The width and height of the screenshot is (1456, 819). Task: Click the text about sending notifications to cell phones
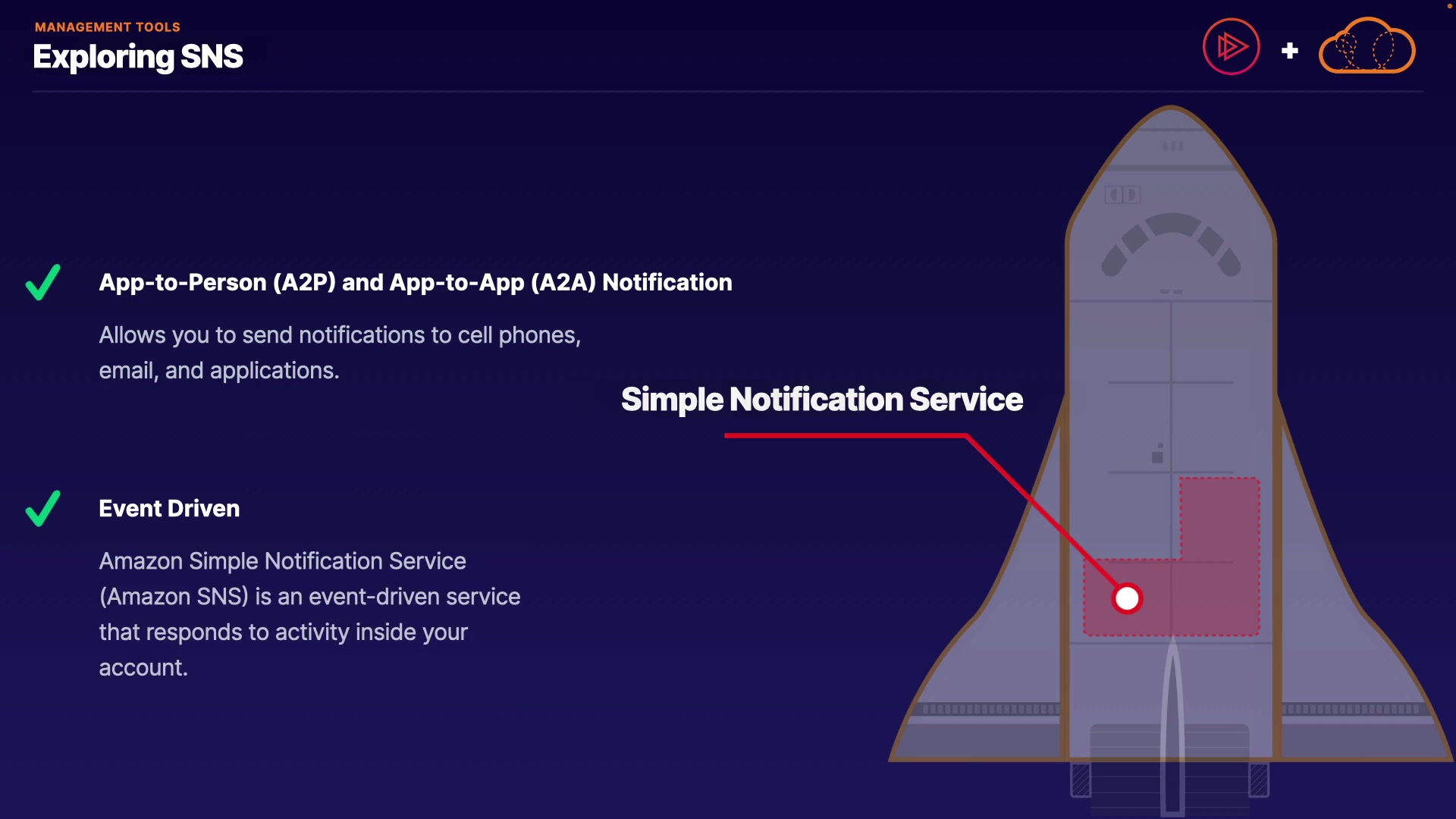coord(340,353)
